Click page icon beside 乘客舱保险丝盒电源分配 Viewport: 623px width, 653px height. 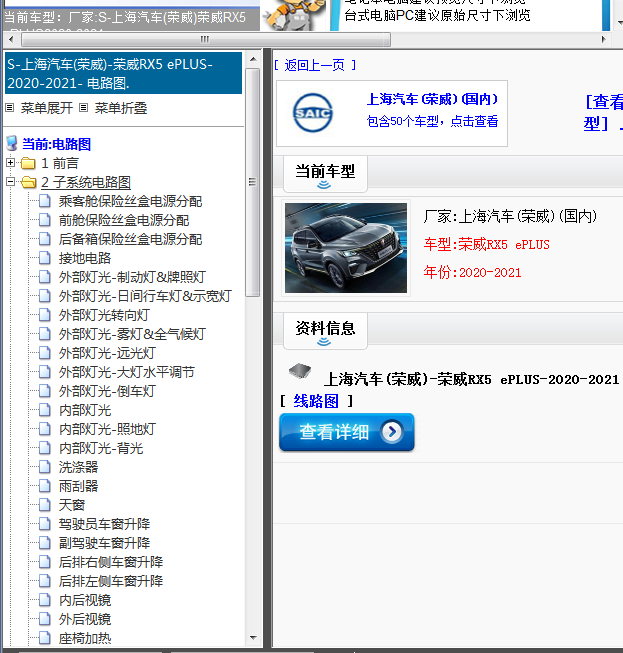[45, 201]
